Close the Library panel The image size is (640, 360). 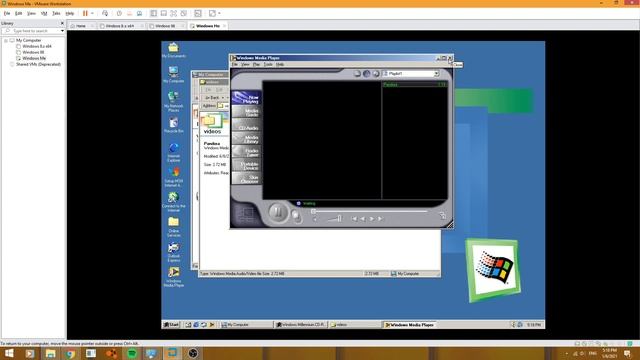62,23
